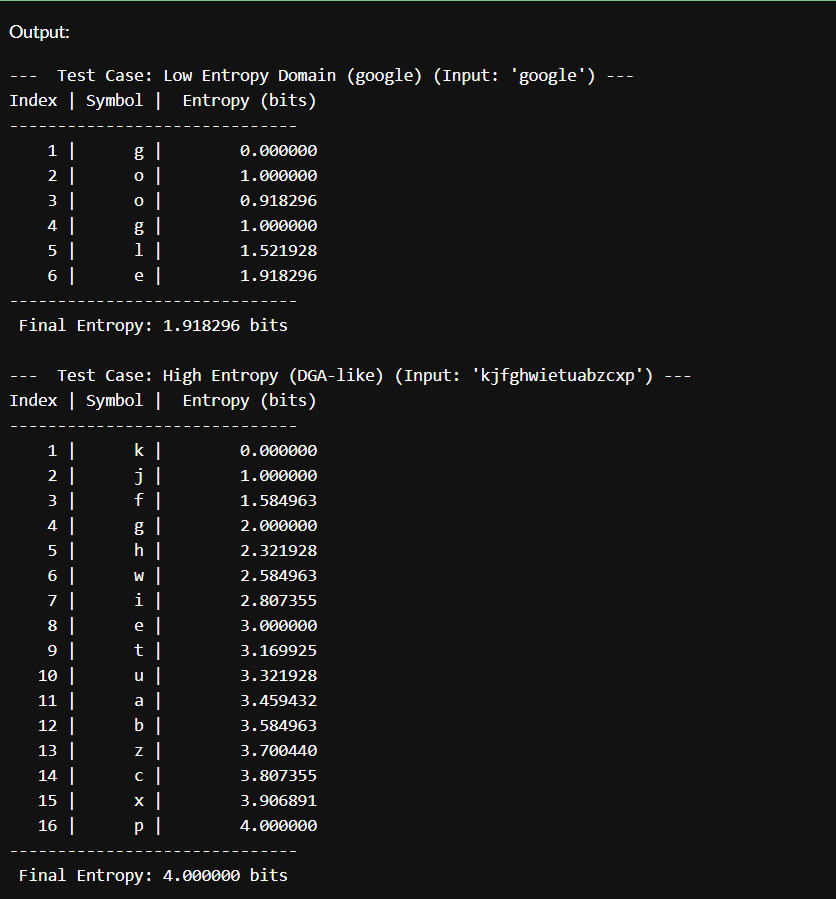Click the symbol "e" row value 1.918296

278,275
